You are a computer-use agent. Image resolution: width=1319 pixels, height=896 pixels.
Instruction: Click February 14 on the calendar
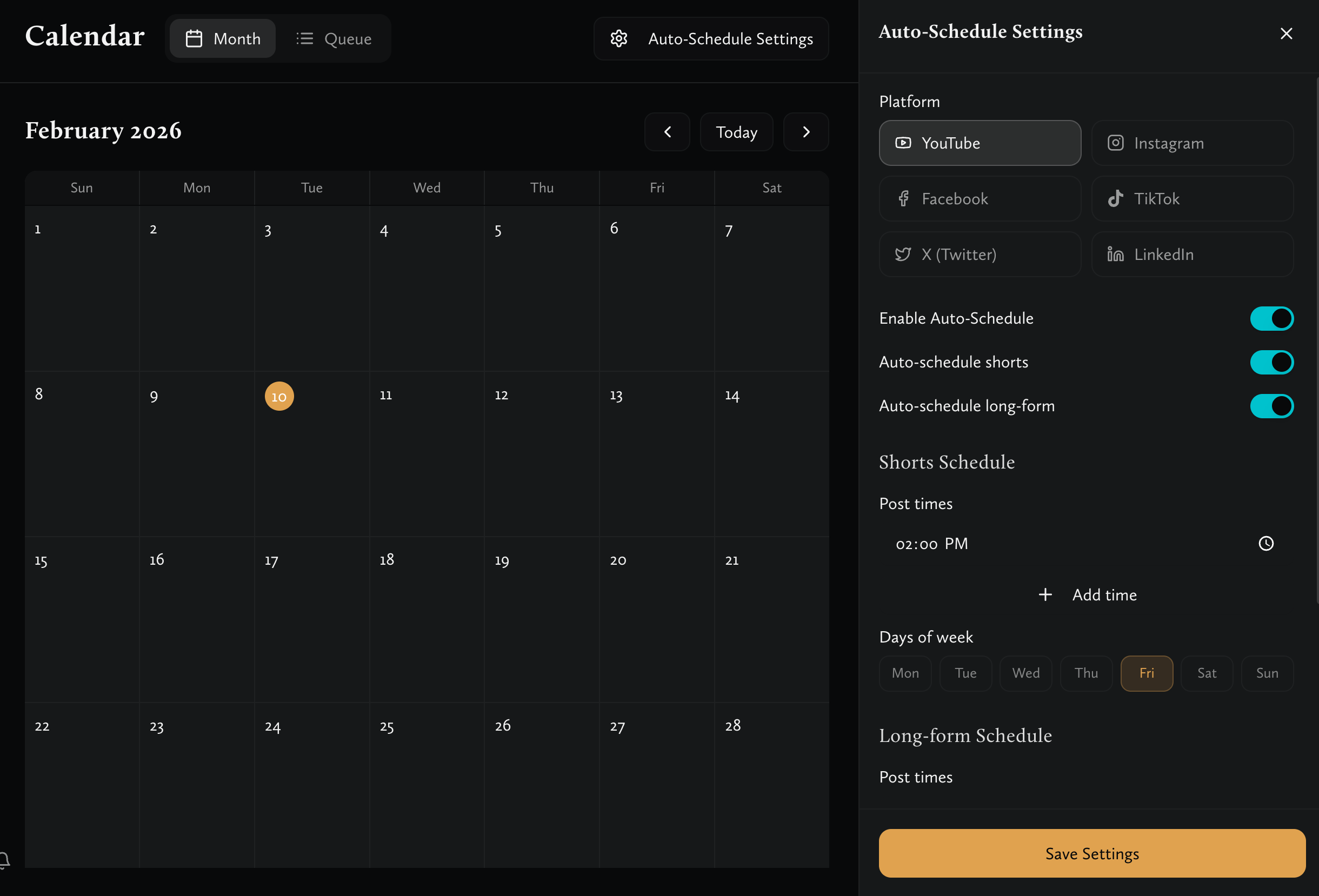click(771, 454)
